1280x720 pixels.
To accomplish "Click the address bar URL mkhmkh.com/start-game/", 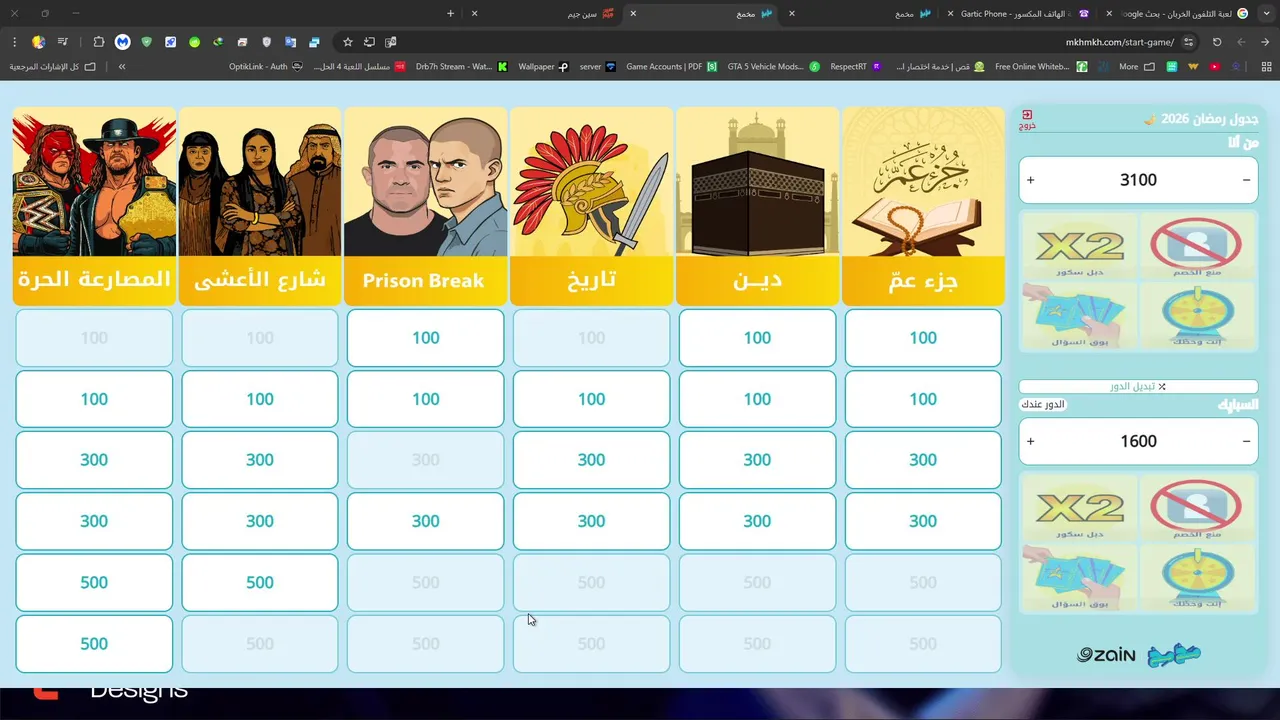I will coord(1119,42).
